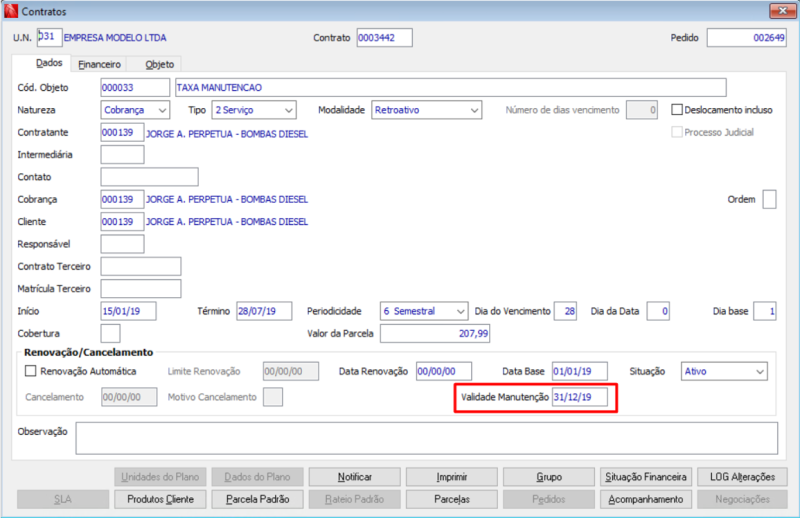Click the Data Renovação field
Image resolution: width=800 pixels, height=518 pixels.
coord(444,371)
